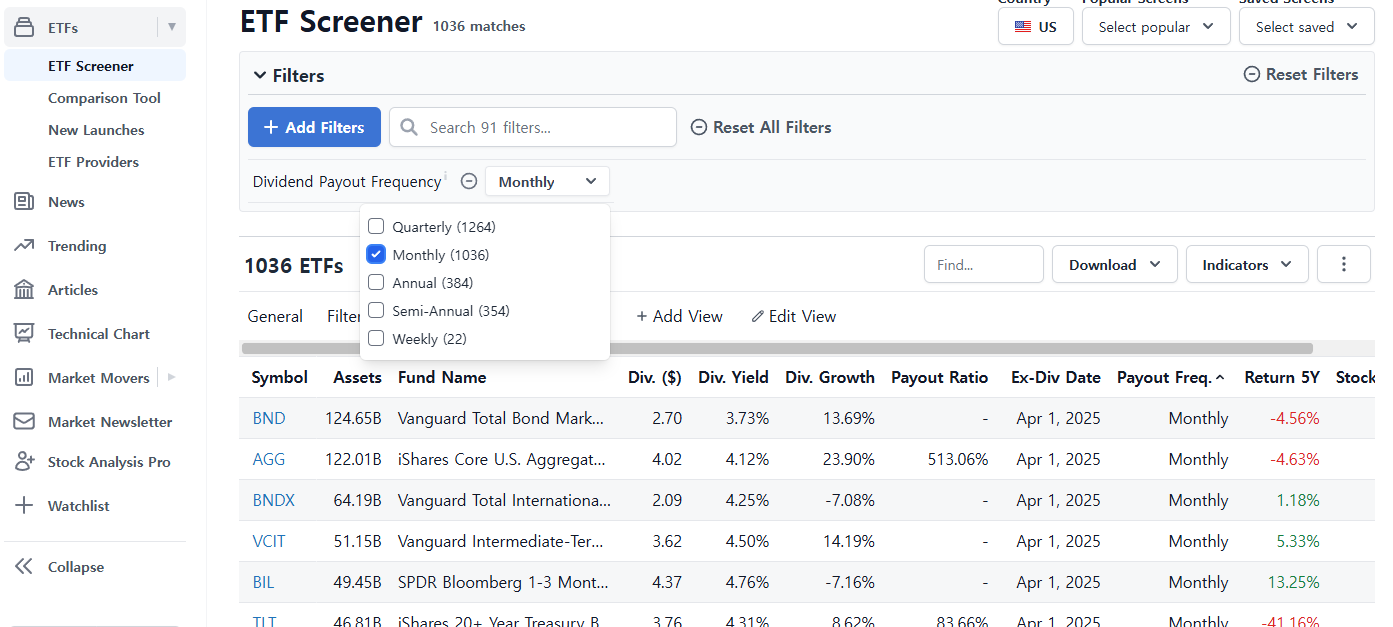Click the Edit View button

(794, 316)
